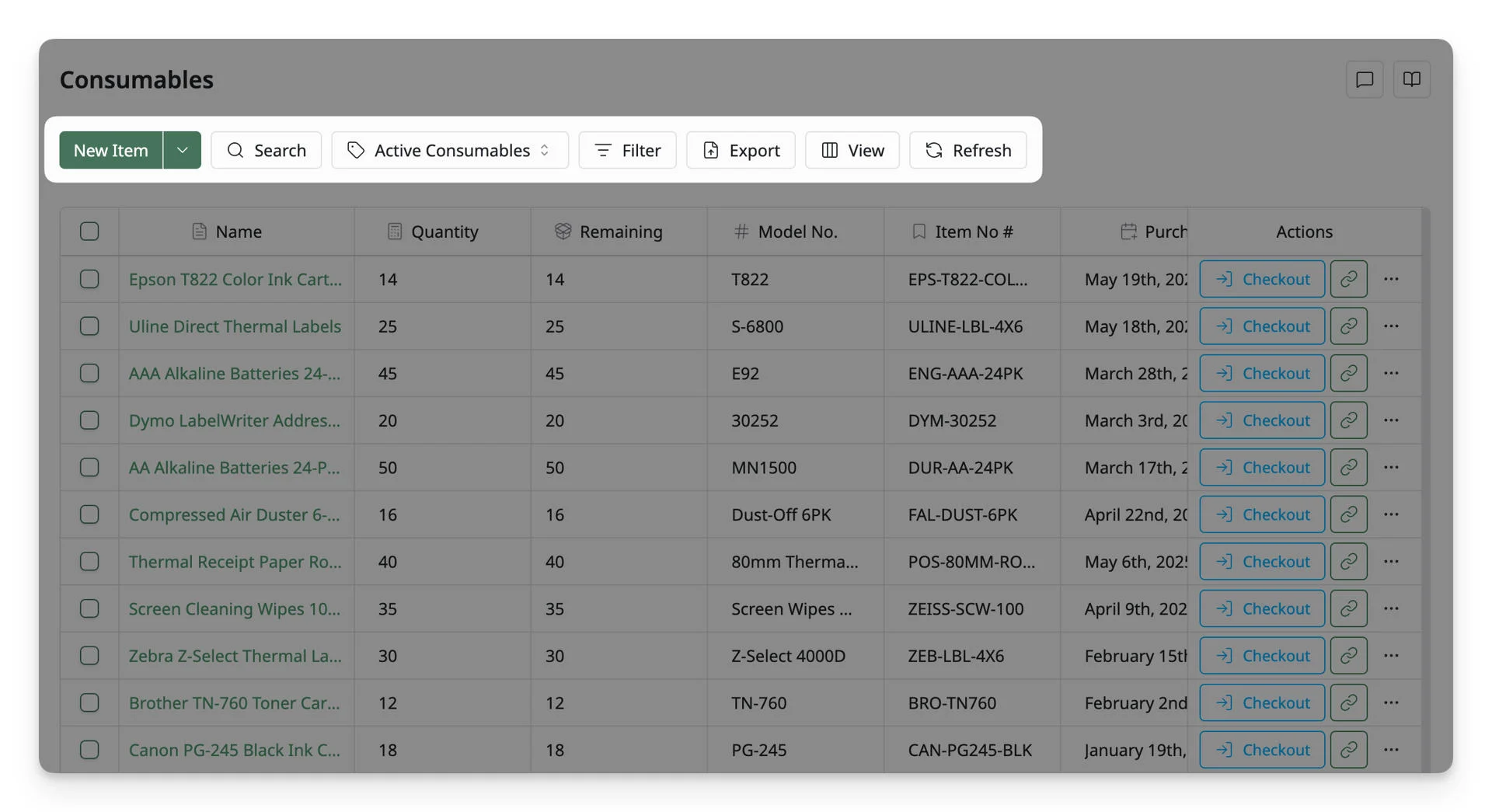The width and height of the screenshot is (1492, 812).
Task: Open the comments panel icon
Action: [1365, 79]
